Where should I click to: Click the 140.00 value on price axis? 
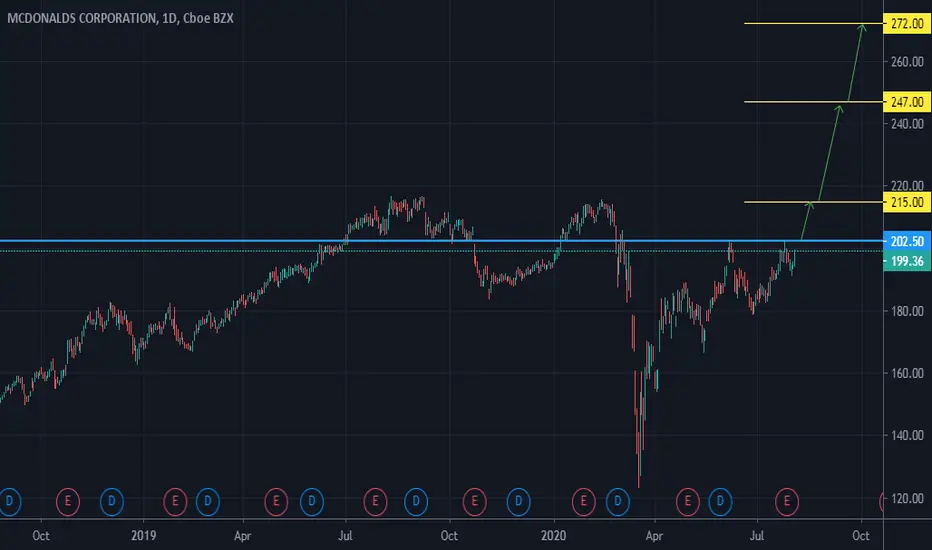[x=907, y=435]
